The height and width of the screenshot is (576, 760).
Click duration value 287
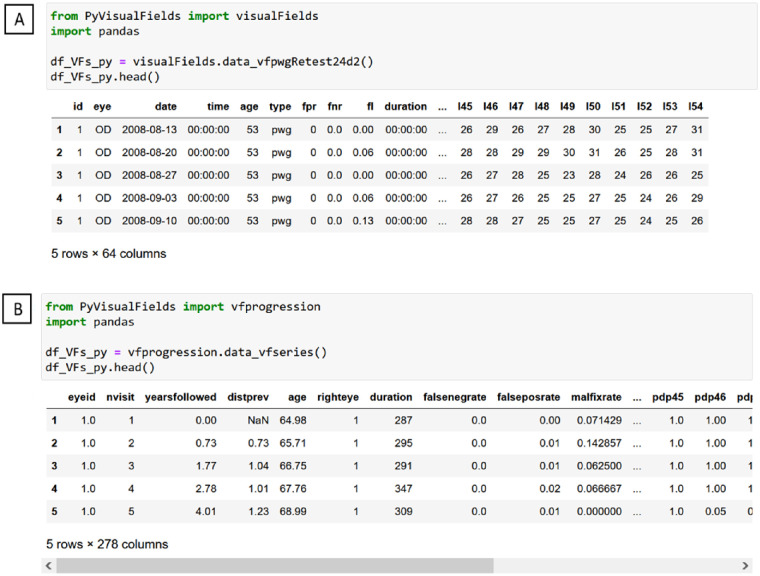403,420
